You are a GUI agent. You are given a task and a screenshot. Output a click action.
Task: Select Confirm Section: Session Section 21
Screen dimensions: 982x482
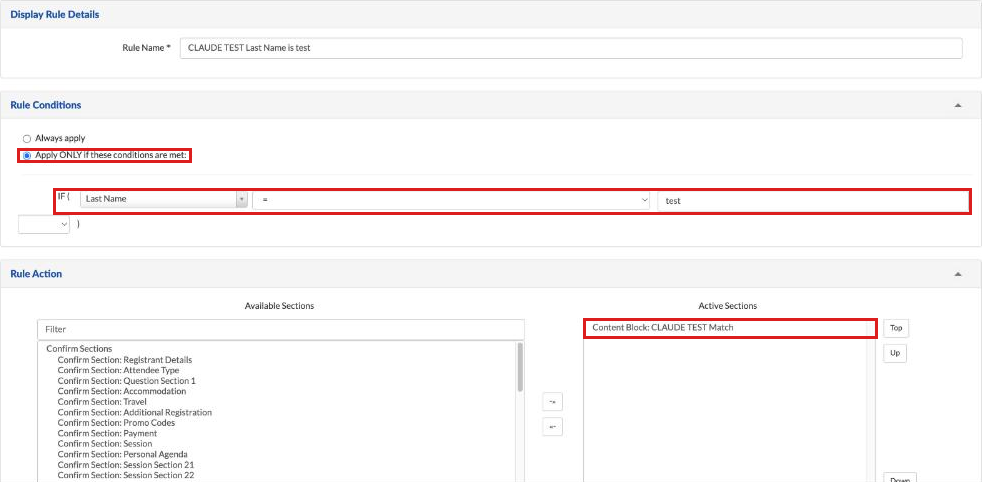click(126, 464)
